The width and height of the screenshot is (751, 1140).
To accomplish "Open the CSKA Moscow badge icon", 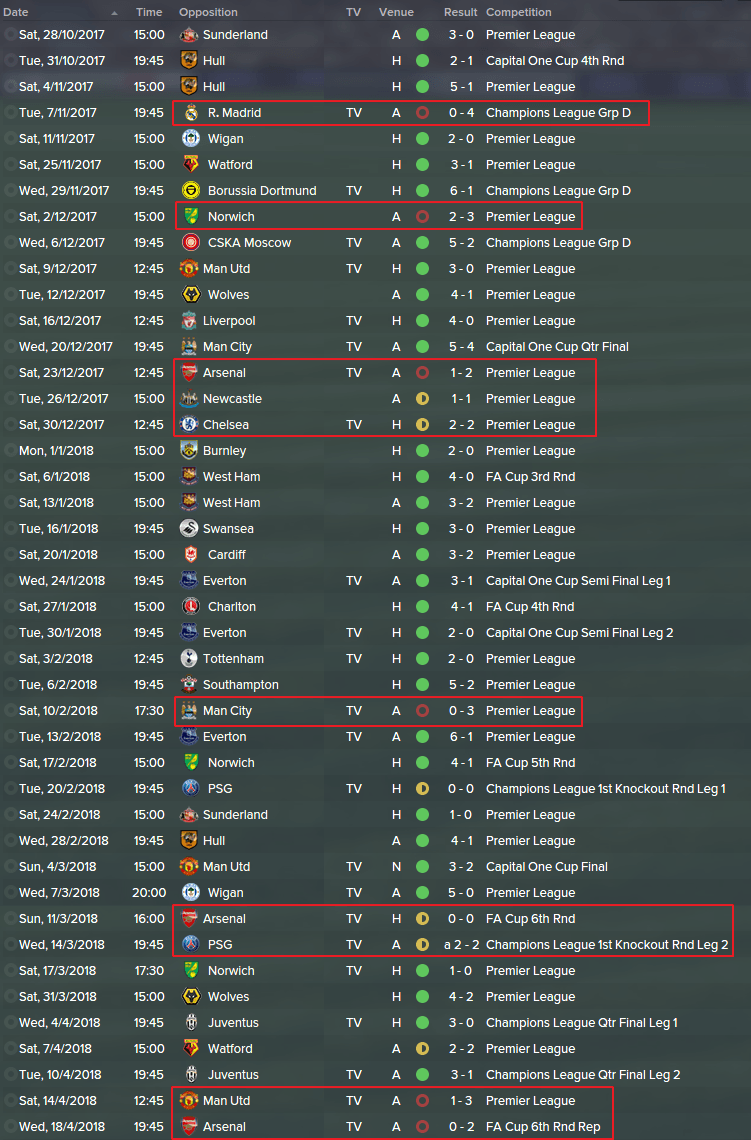I will point(190,243).
